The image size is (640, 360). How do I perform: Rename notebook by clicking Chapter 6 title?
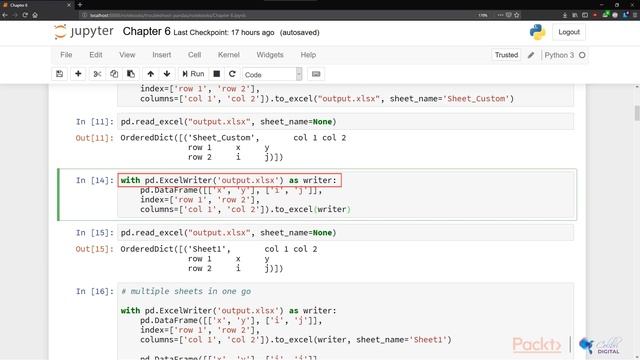[x=147, y=31]
